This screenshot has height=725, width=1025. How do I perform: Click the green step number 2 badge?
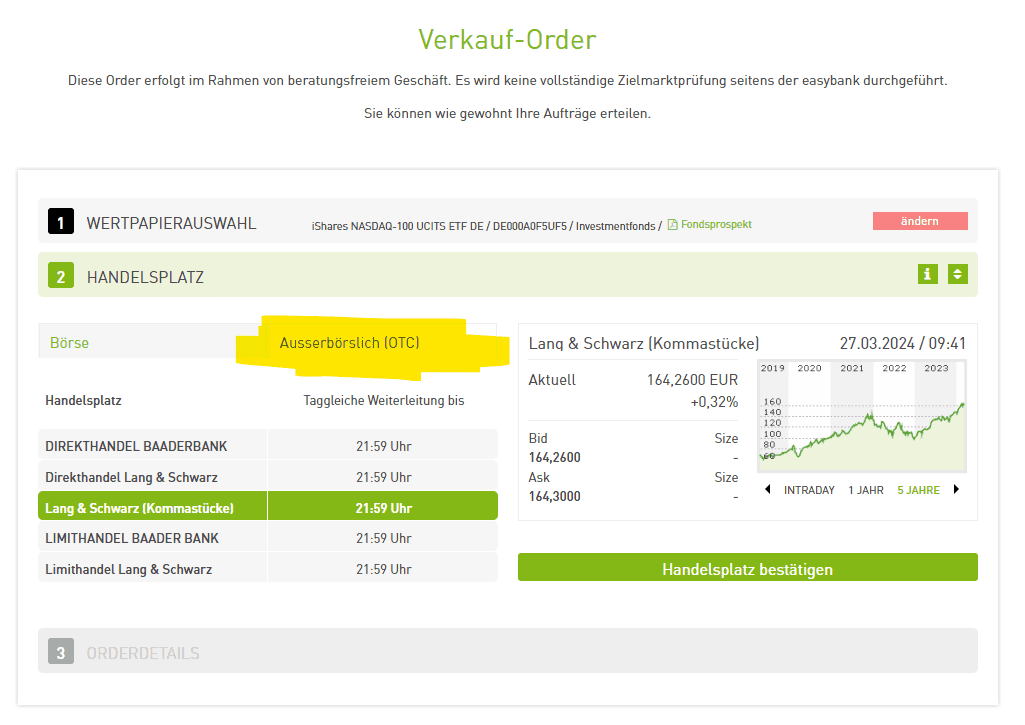[61, 275]
